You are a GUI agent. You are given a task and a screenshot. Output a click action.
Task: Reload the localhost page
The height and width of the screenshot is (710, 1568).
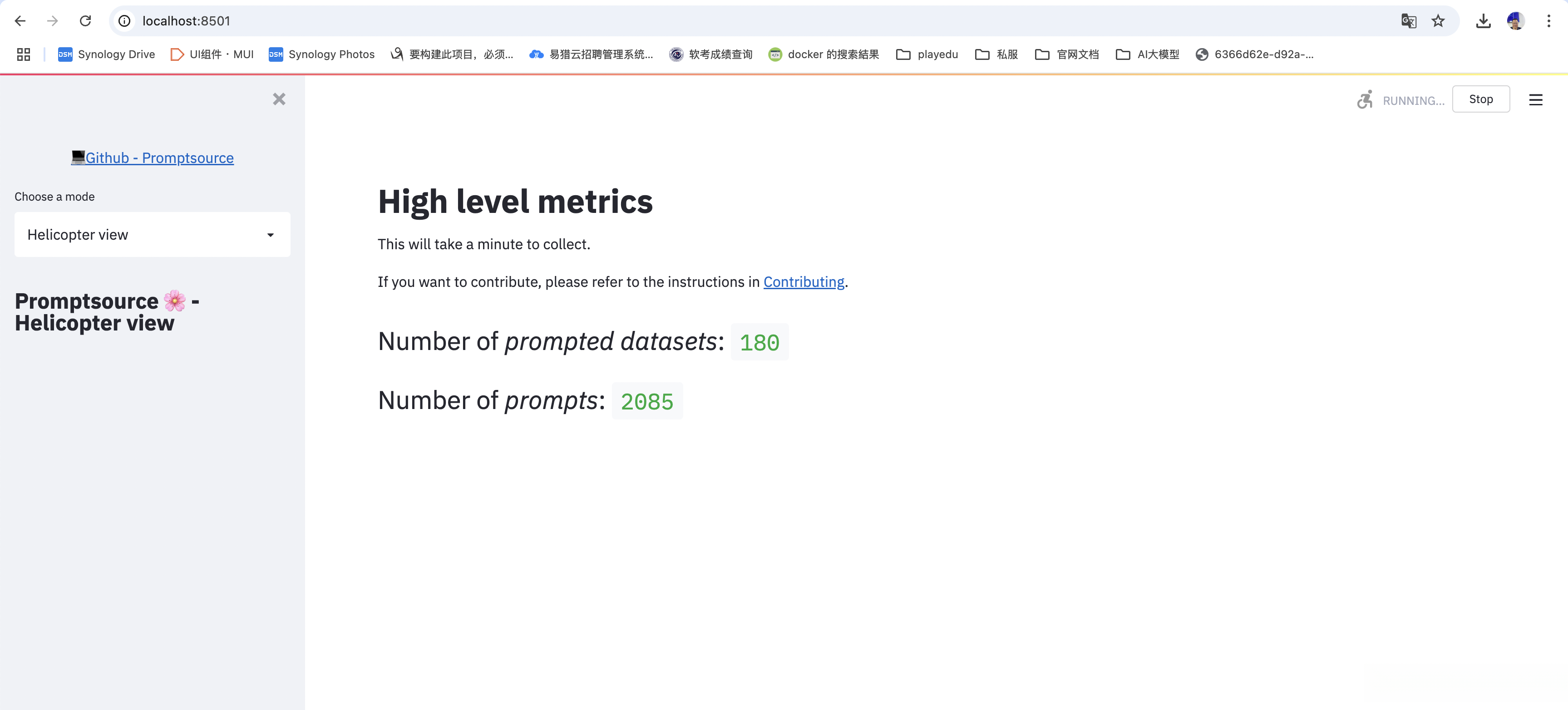point(85,21)
